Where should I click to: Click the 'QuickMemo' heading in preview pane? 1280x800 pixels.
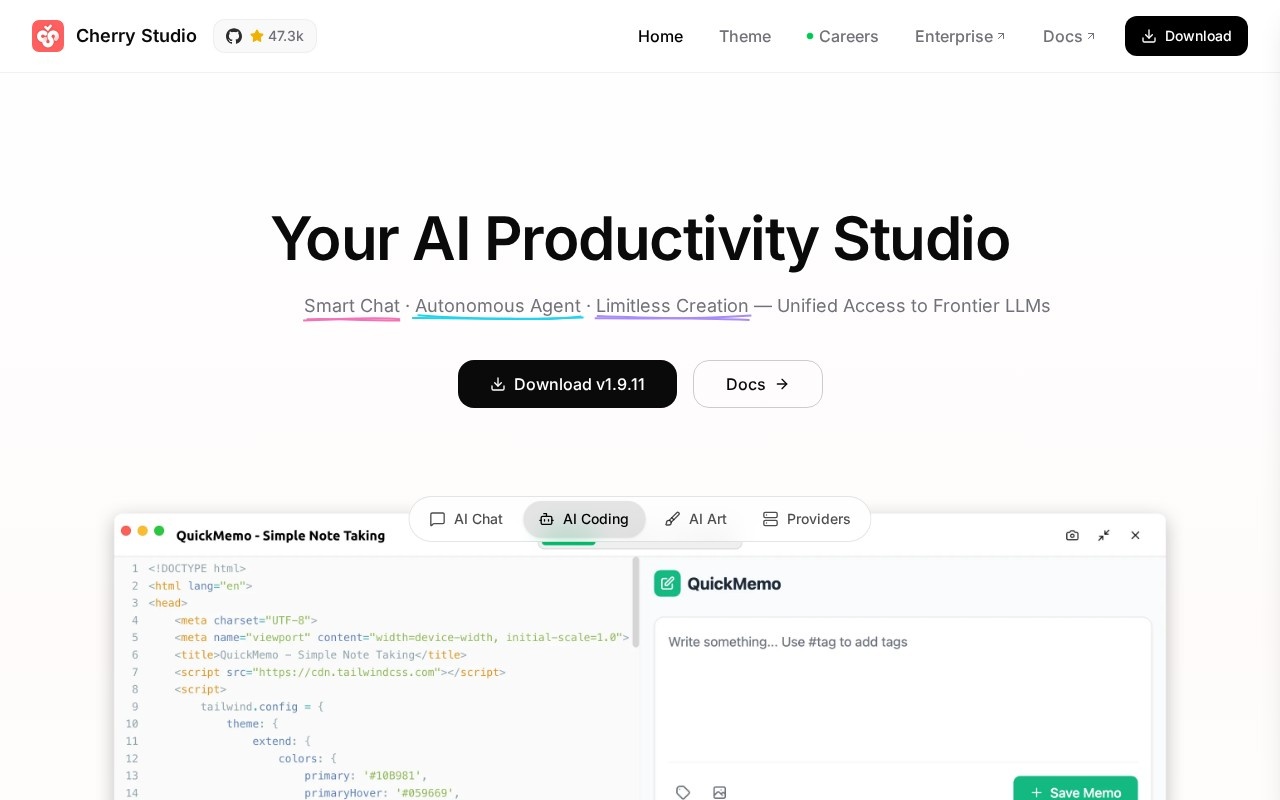[734, 584]
